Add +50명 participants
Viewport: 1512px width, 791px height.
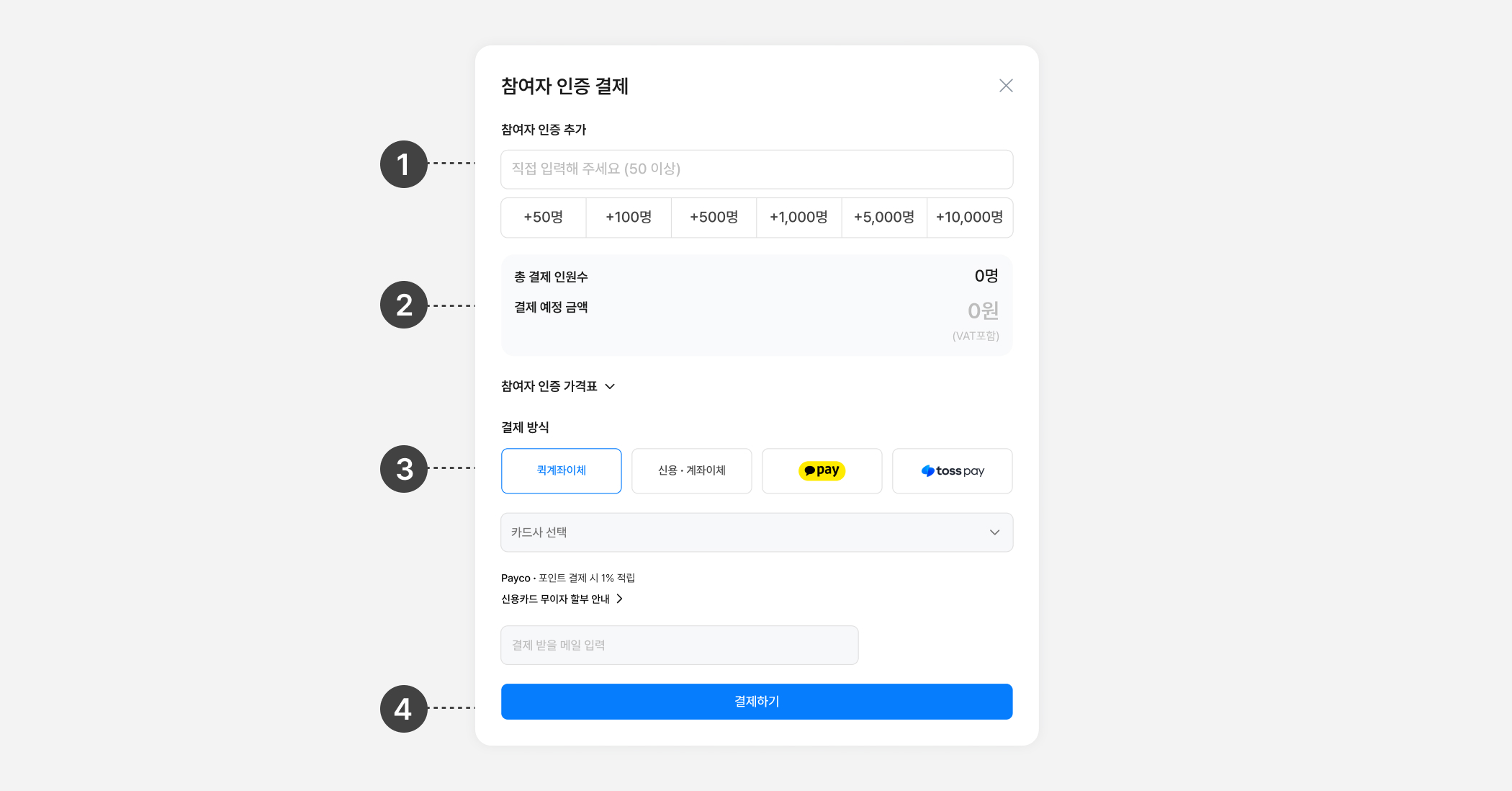[544, 218]
